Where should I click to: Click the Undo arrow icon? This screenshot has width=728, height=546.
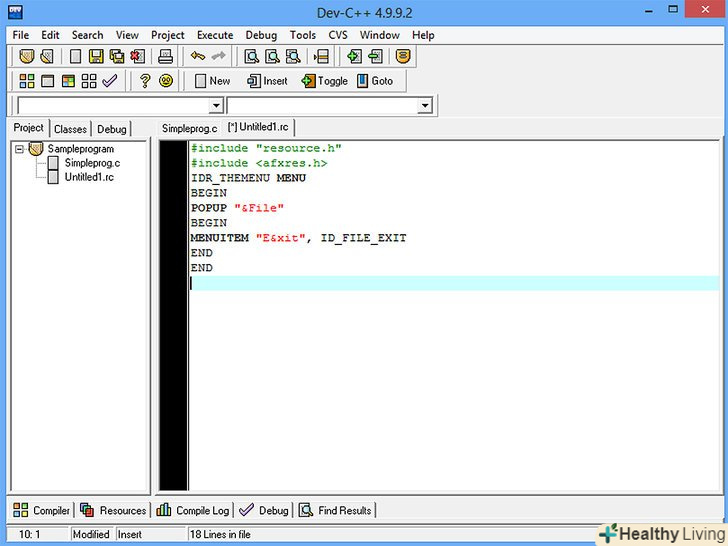[x=198, y=57]
